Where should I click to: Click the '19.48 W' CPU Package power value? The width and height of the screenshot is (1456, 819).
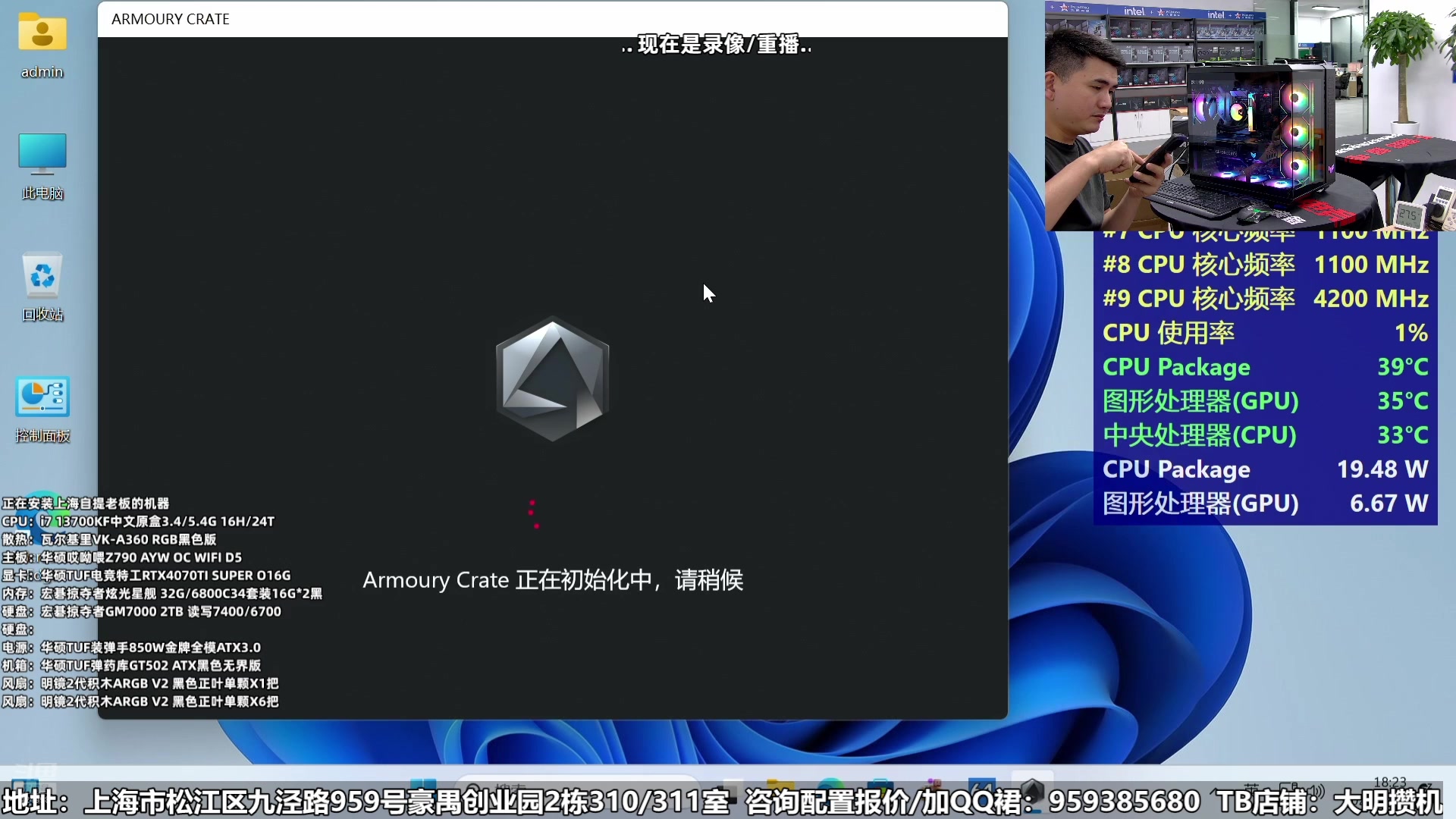1382,469
